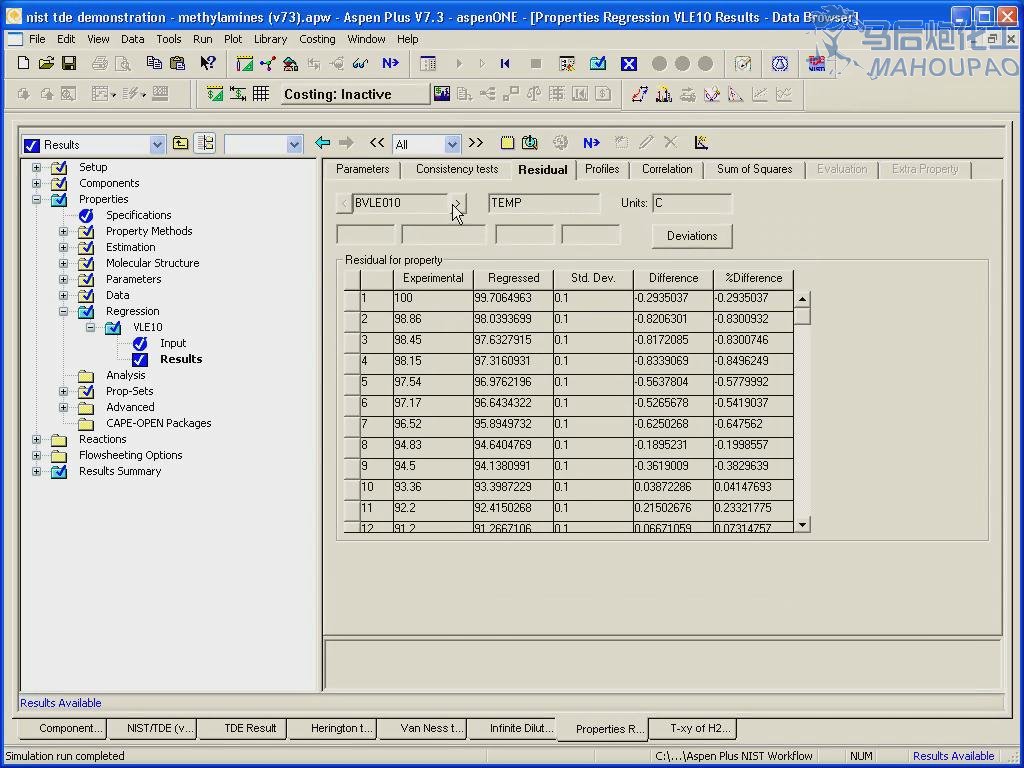Image resolution: width=1024 pixels, height=768 pixels.
Task: Open Components via the molecule icon
Action: (268, 63)
